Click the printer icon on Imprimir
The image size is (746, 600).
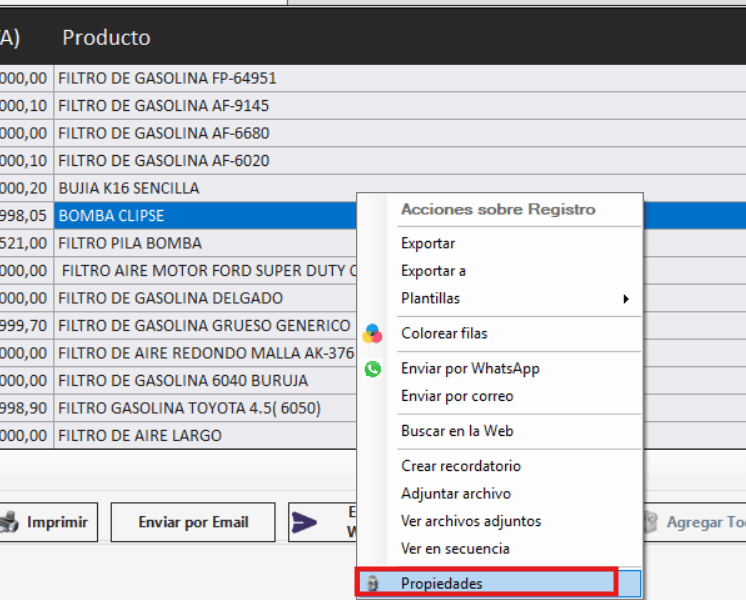[x=10, y=522]
